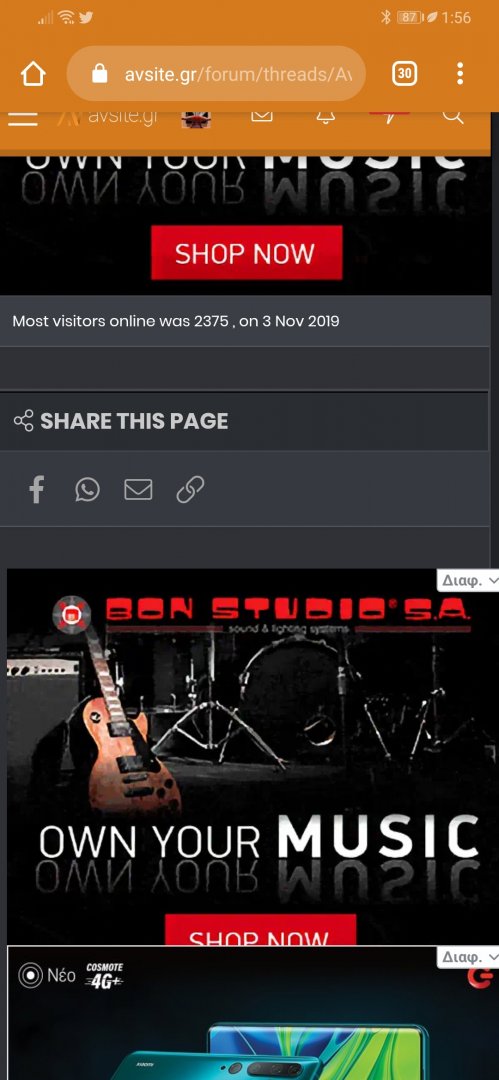Share this page on Facebook
Screen dimensions: 499x1080
pos(37,490)
